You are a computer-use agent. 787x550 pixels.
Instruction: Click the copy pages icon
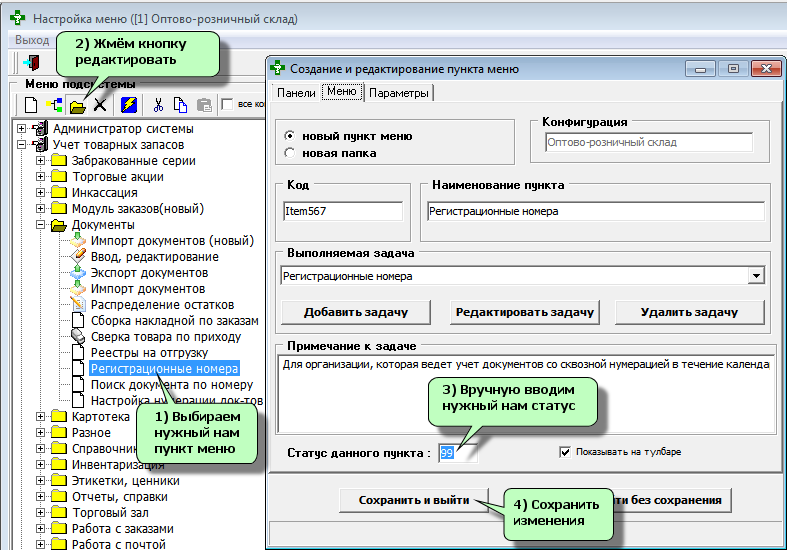click(180, 104)
